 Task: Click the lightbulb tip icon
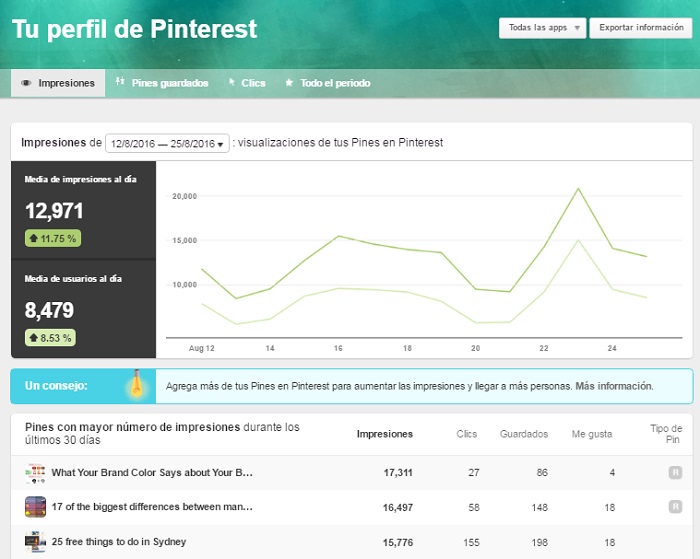[135, 385]
